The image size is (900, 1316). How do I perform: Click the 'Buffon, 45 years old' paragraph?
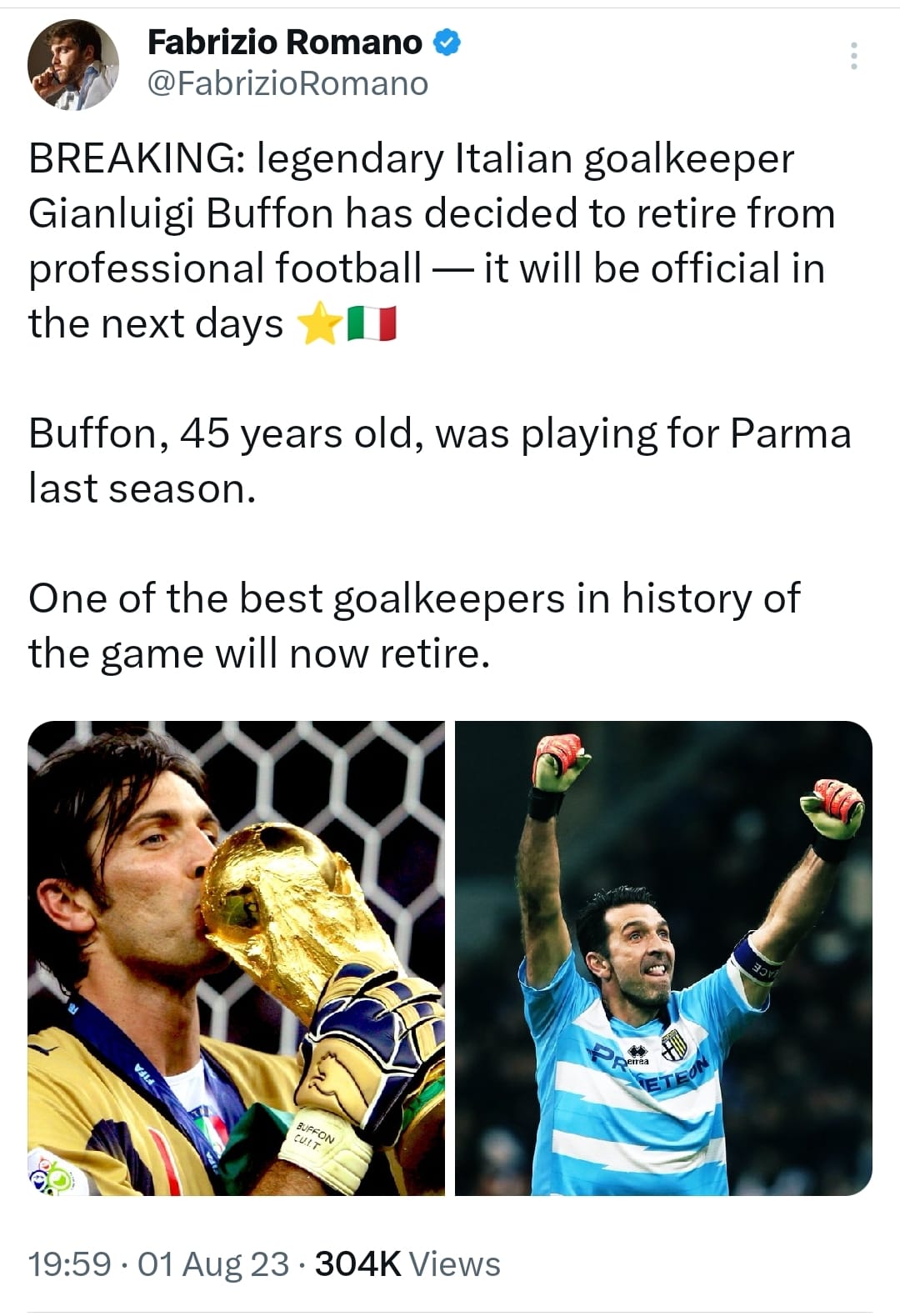pos(440,461)
